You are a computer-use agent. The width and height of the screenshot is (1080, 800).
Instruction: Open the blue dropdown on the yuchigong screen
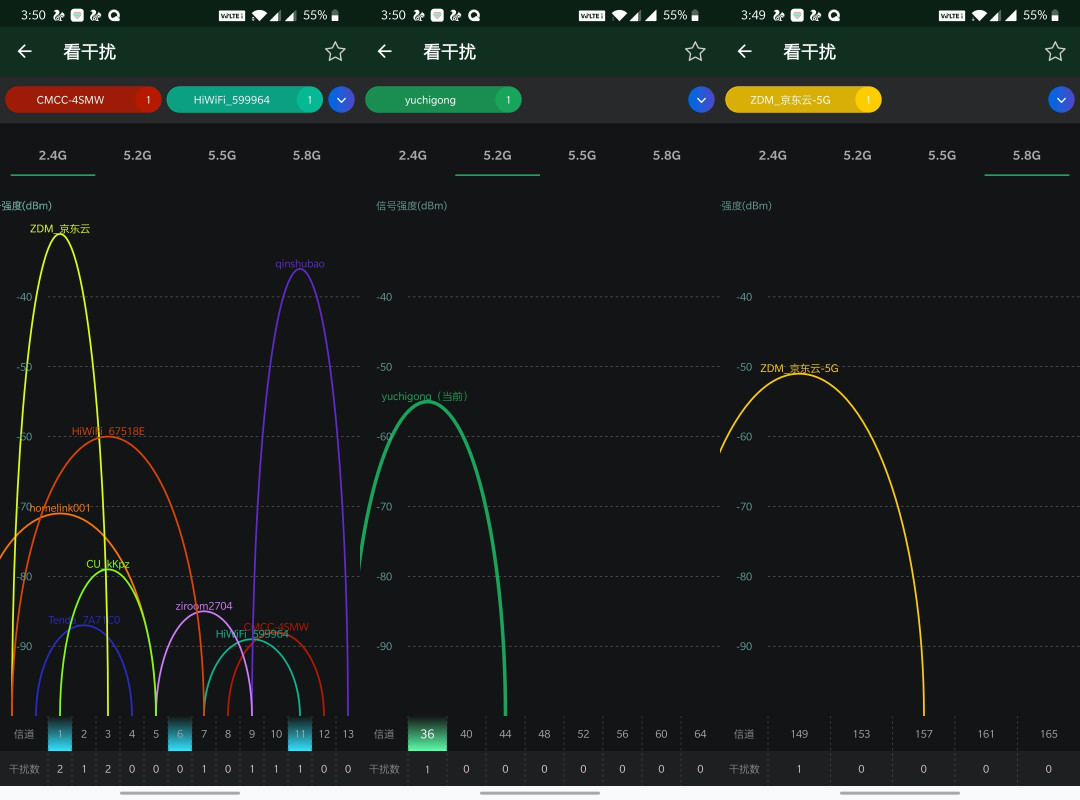click(701, 100)
